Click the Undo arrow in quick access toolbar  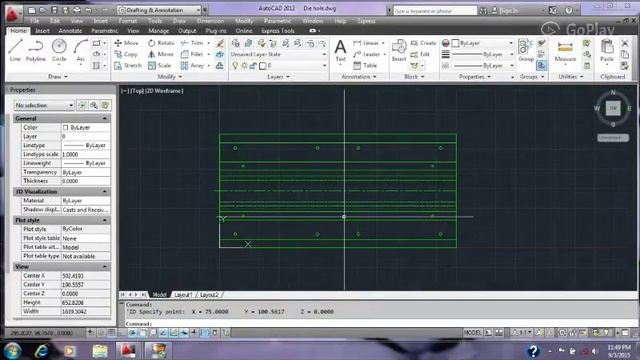click(x=88, y=10)
